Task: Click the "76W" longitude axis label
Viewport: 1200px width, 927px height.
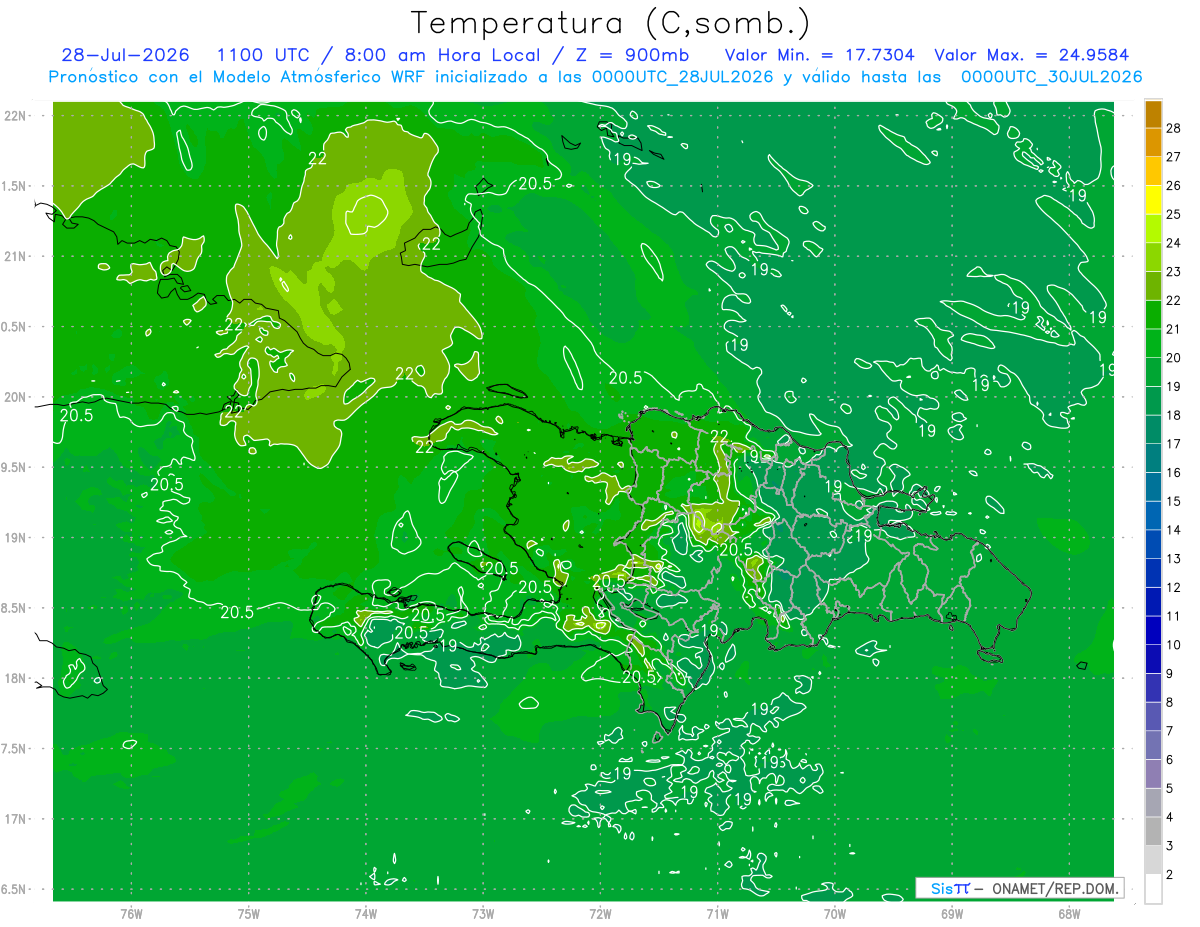Action: click(x=131, y=914)
